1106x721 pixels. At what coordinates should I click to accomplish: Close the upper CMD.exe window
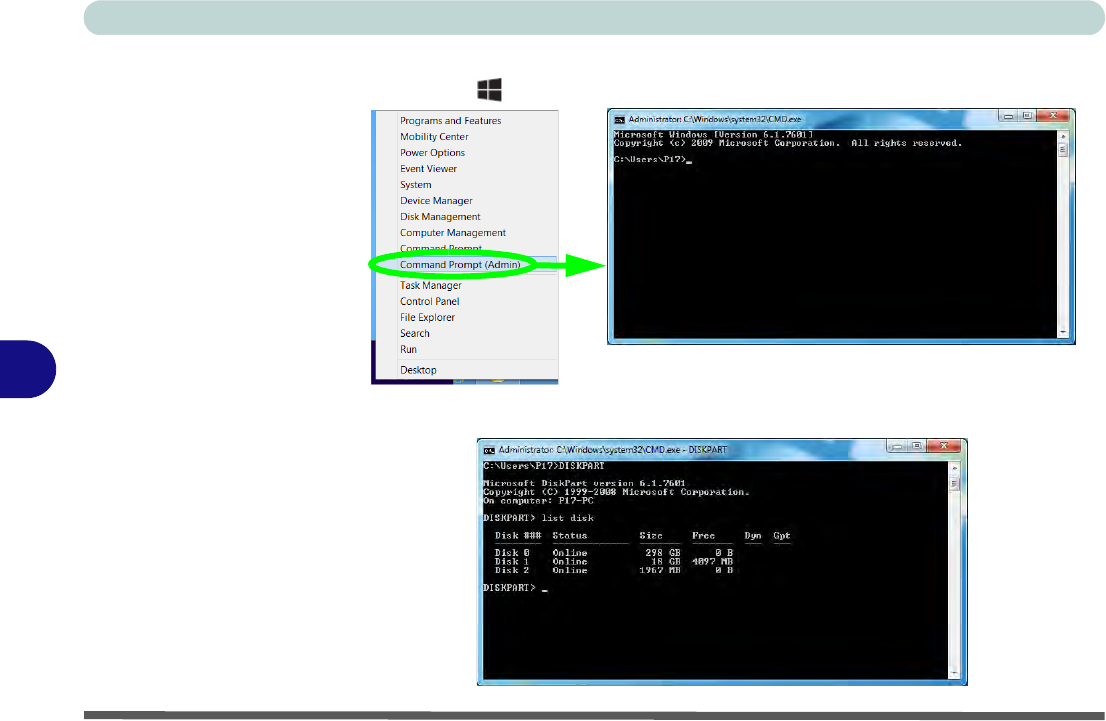click(x=1053, y=116)
